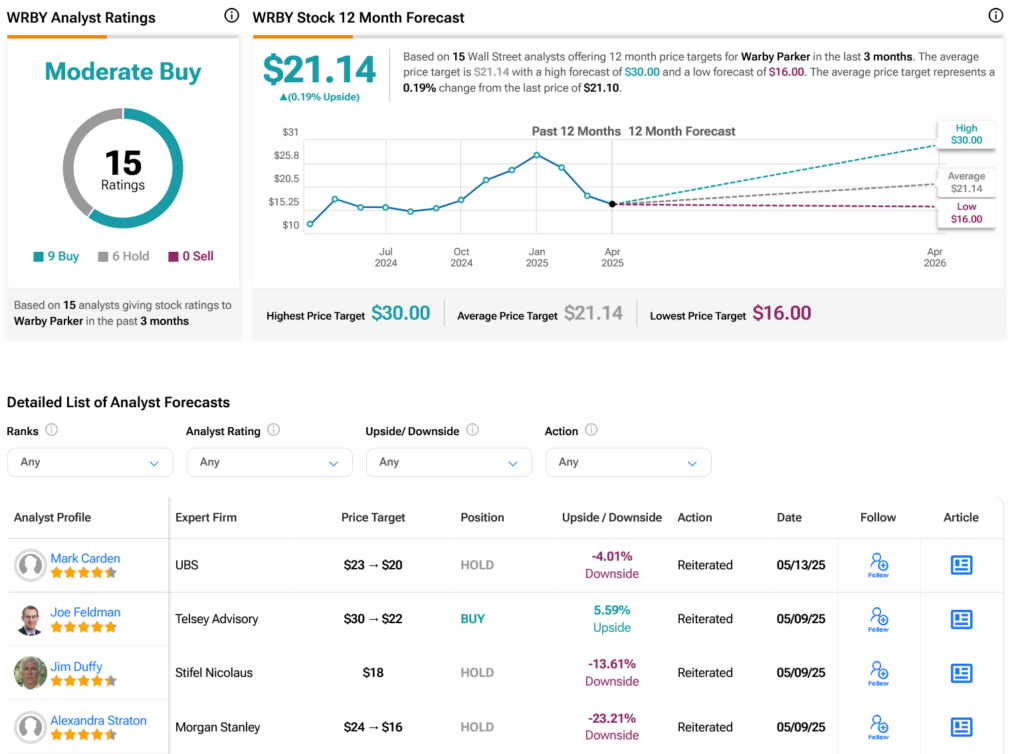This screenshot has height=754, width=1024.
Task: Click Morgan Stanley firm cell
Action: 217,727
